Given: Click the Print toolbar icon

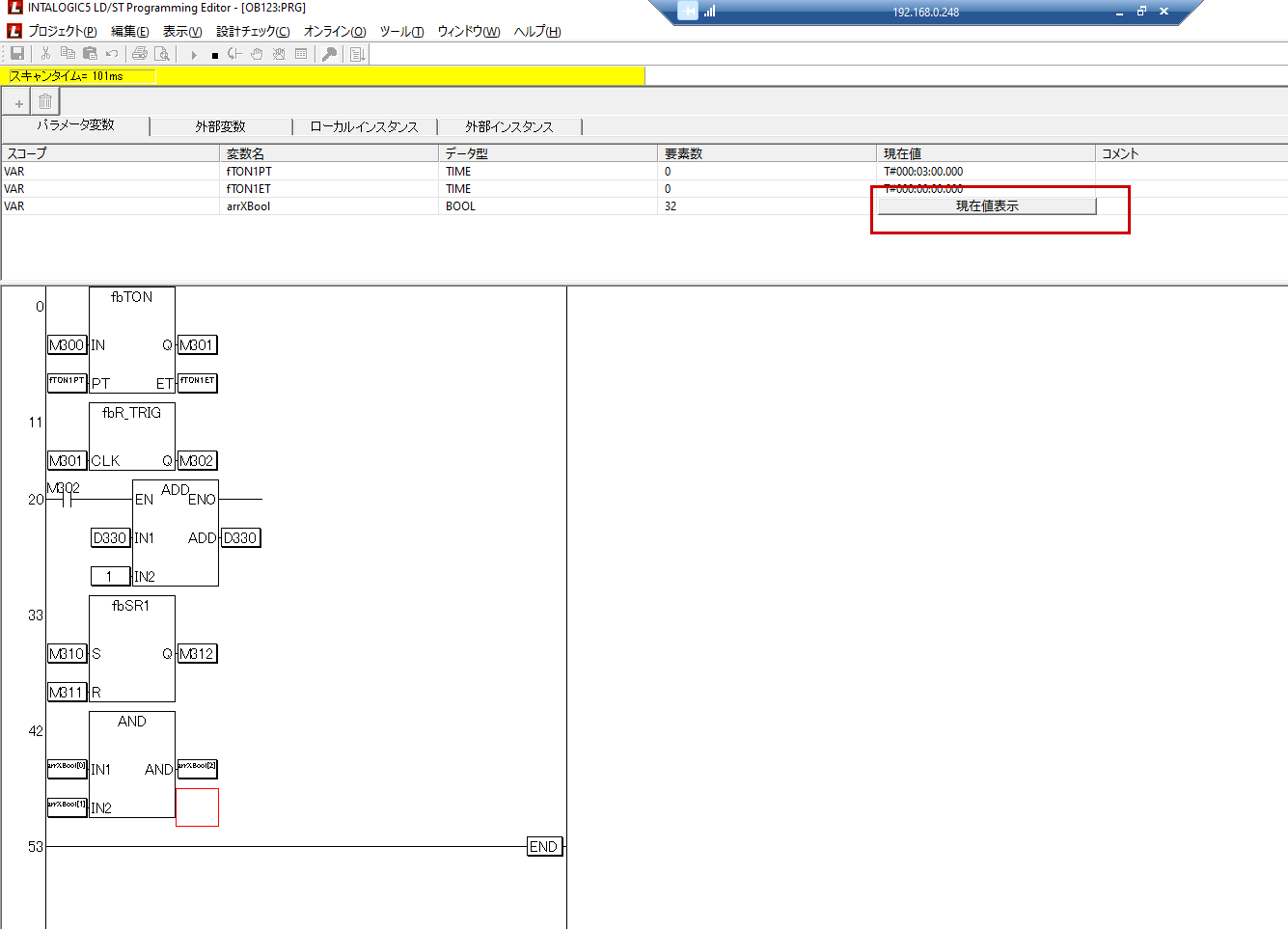Looking at the screenshot, I should [140, 54].
